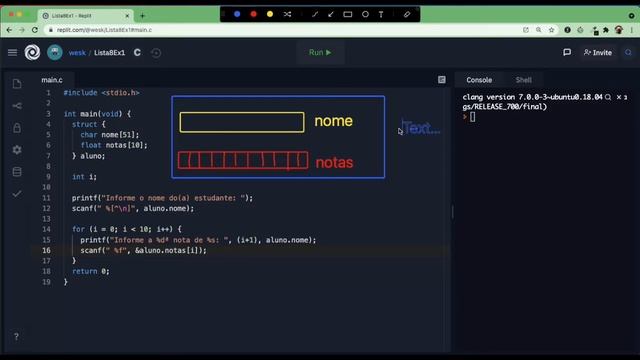Select the arrow drawing tool
The height and width of the screenshot is (360, 640).
point(331,14)
